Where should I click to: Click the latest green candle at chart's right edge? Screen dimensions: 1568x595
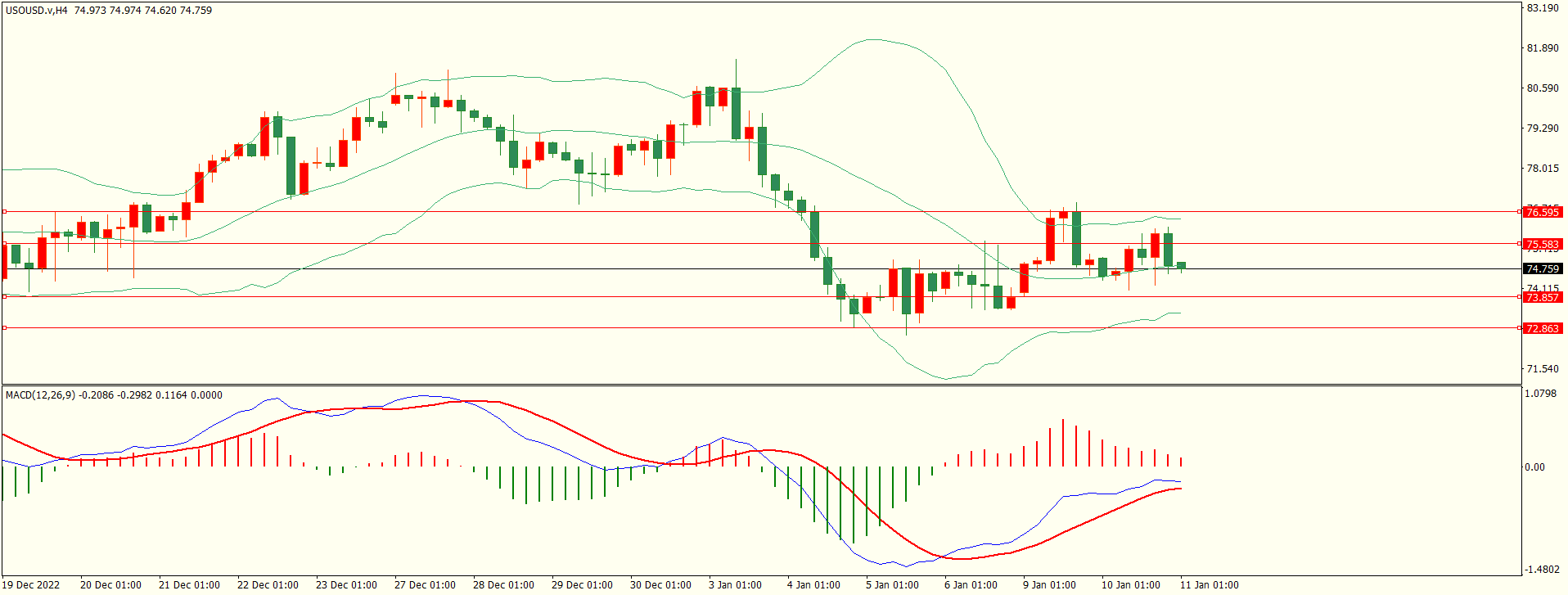(x=1181, y=265)
